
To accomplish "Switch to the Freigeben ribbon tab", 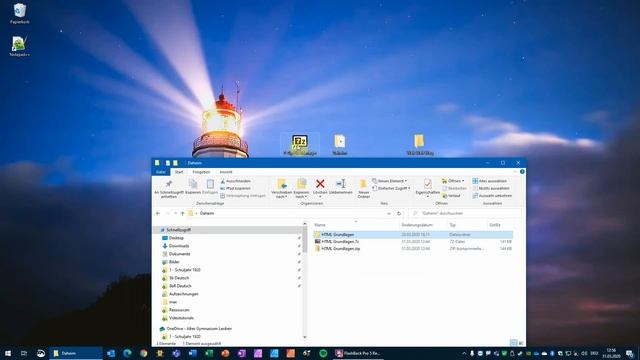I will 201,172.
